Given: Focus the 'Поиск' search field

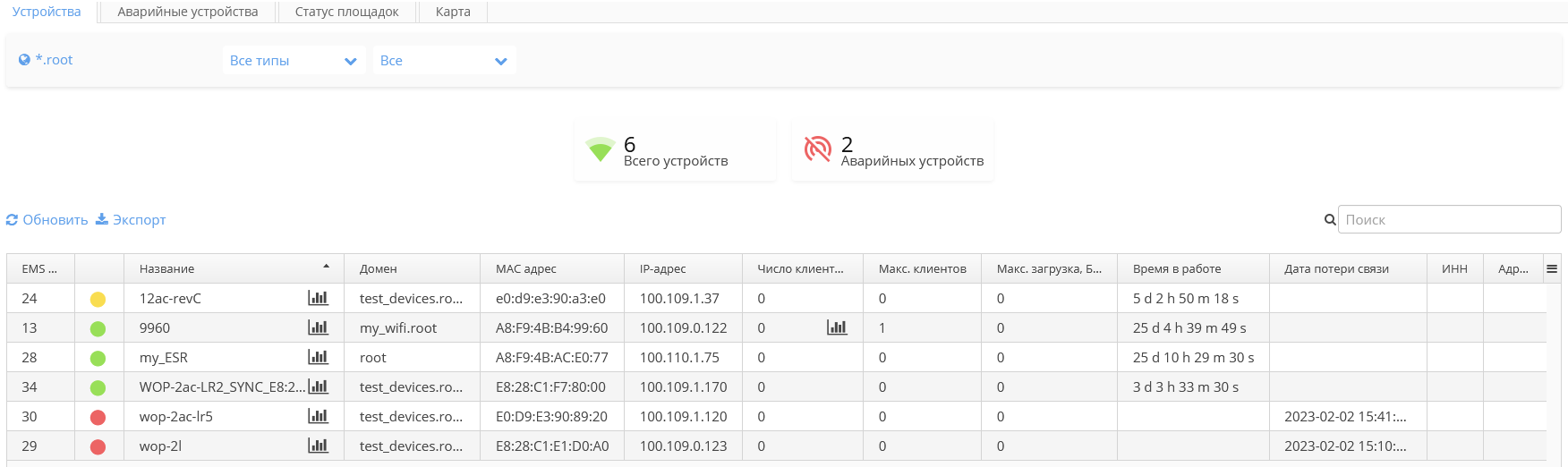Looking at the screenshot, I should click(x=1449, y=220).
